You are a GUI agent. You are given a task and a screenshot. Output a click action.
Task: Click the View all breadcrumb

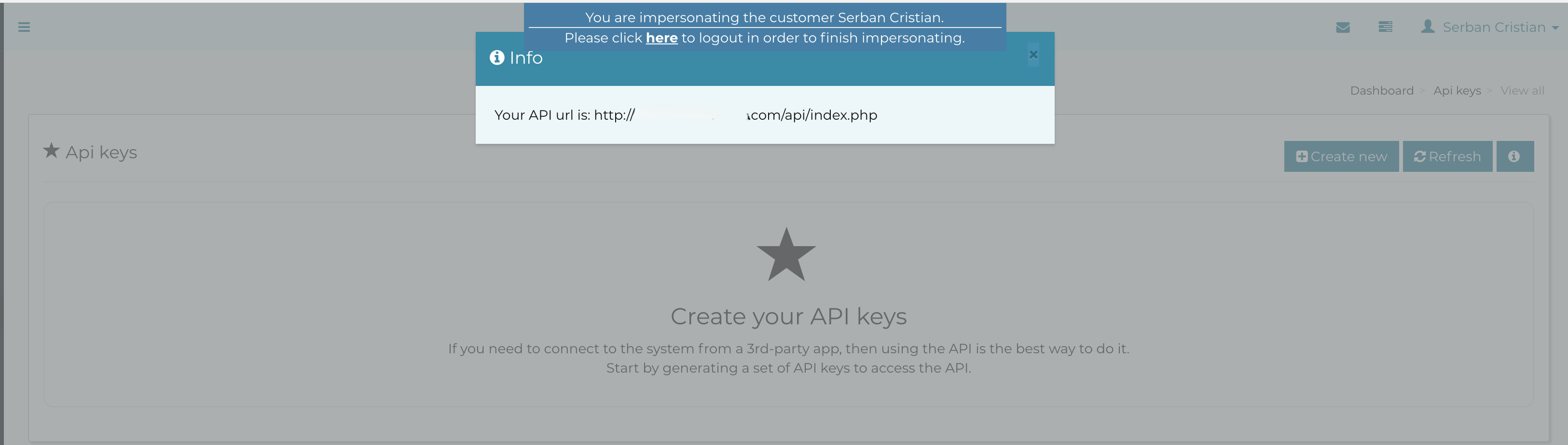pos(1522,91)
